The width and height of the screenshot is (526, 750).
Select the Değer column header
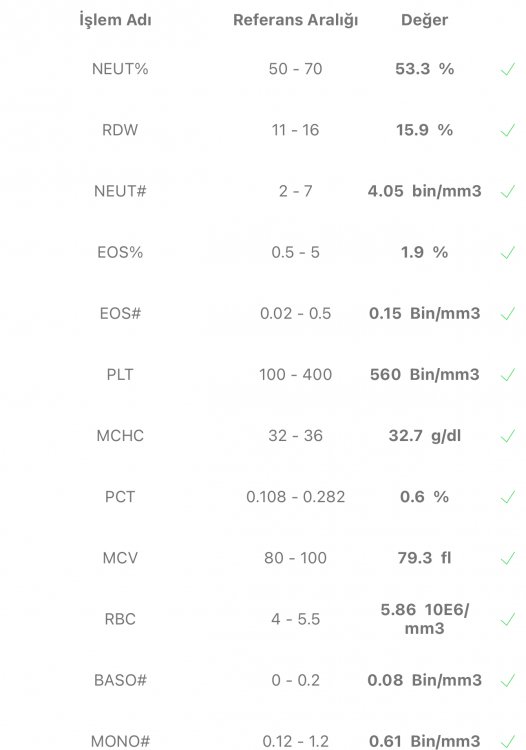click(424, 20)
